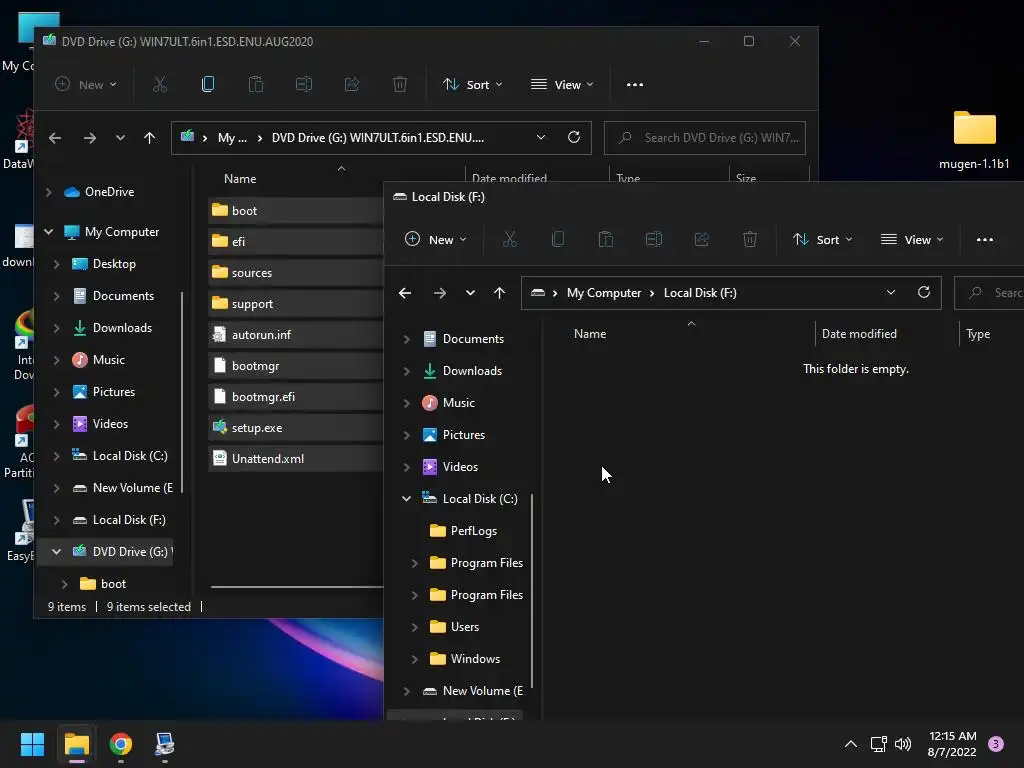Screen dimensions: 1024x768
Task: Click Copy icon in Local Disk (F:) toolbar
Action: 558,239
